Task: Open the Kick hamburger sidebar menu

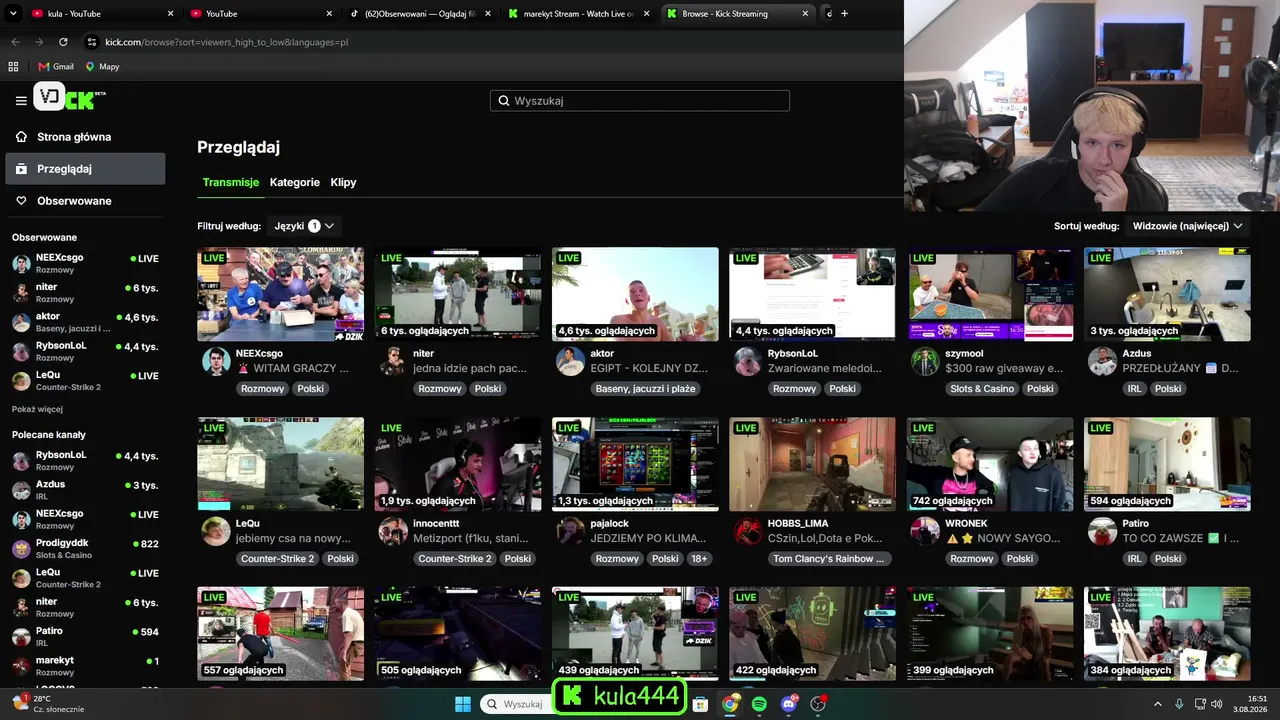Action: (21, 100)
